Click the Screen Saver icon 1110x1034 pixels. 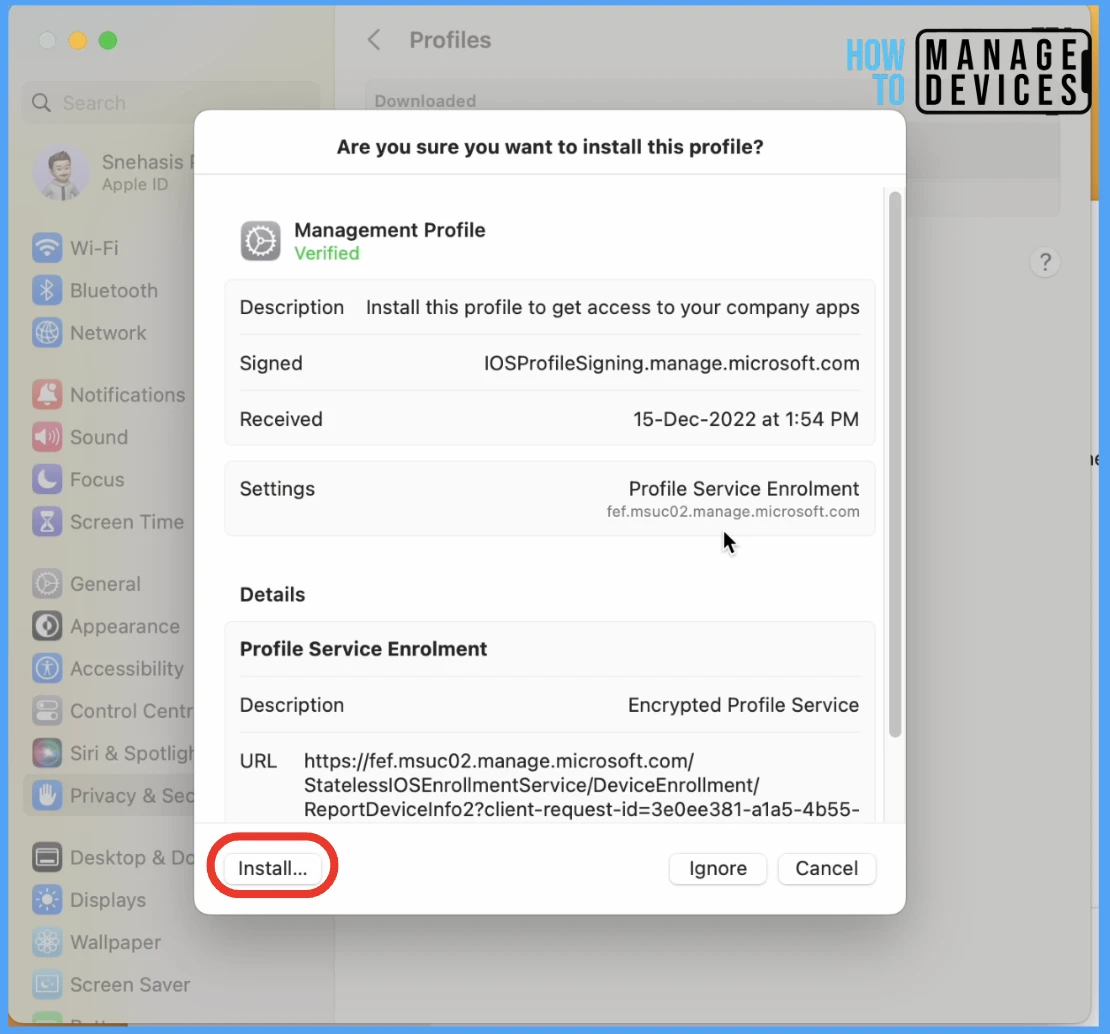[x=47, y=984]
